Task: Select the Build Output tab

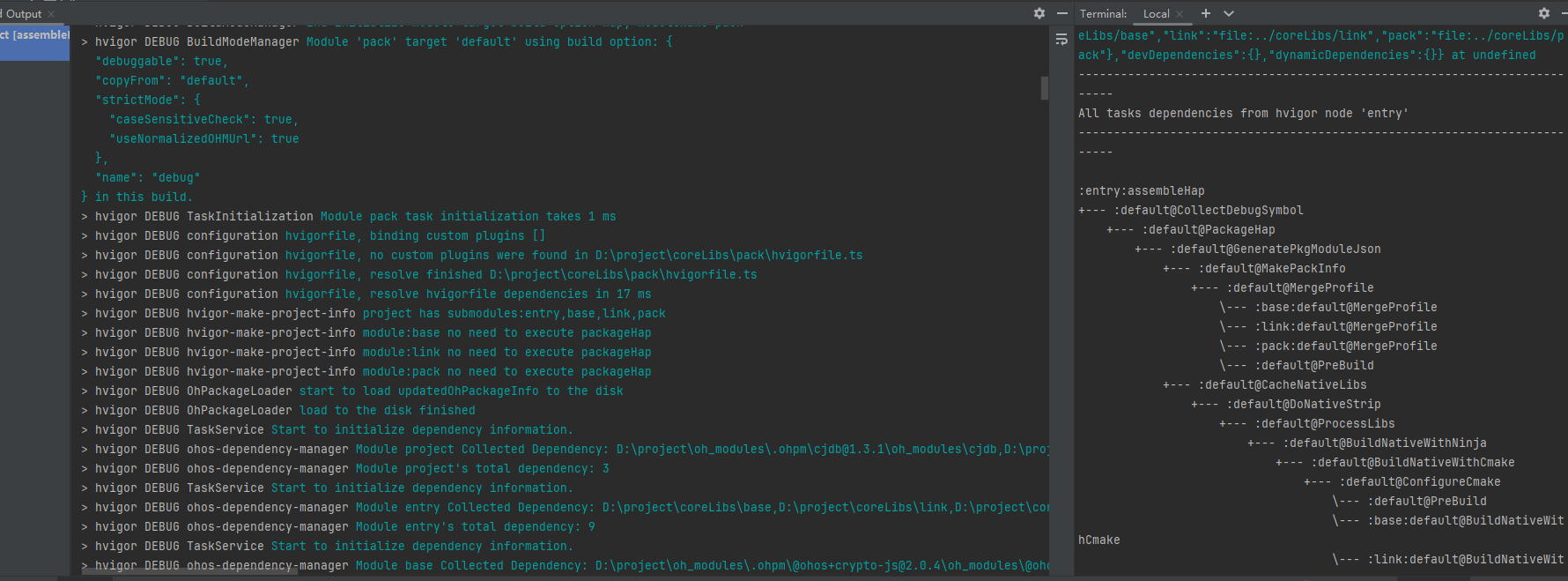Action: (23, 14)
